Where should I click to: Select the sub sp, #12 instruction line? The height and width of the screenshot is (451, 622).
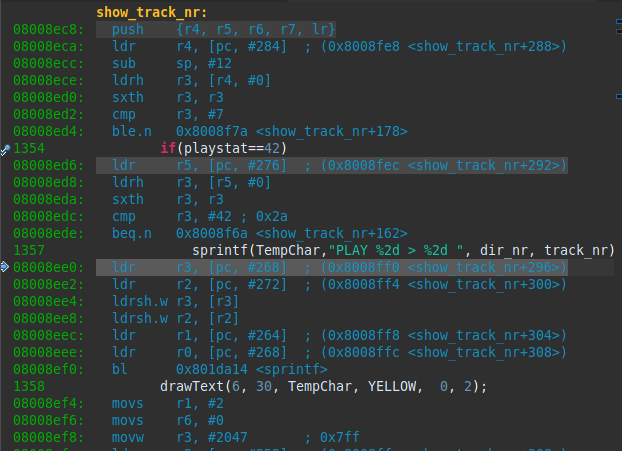[171, 63]
